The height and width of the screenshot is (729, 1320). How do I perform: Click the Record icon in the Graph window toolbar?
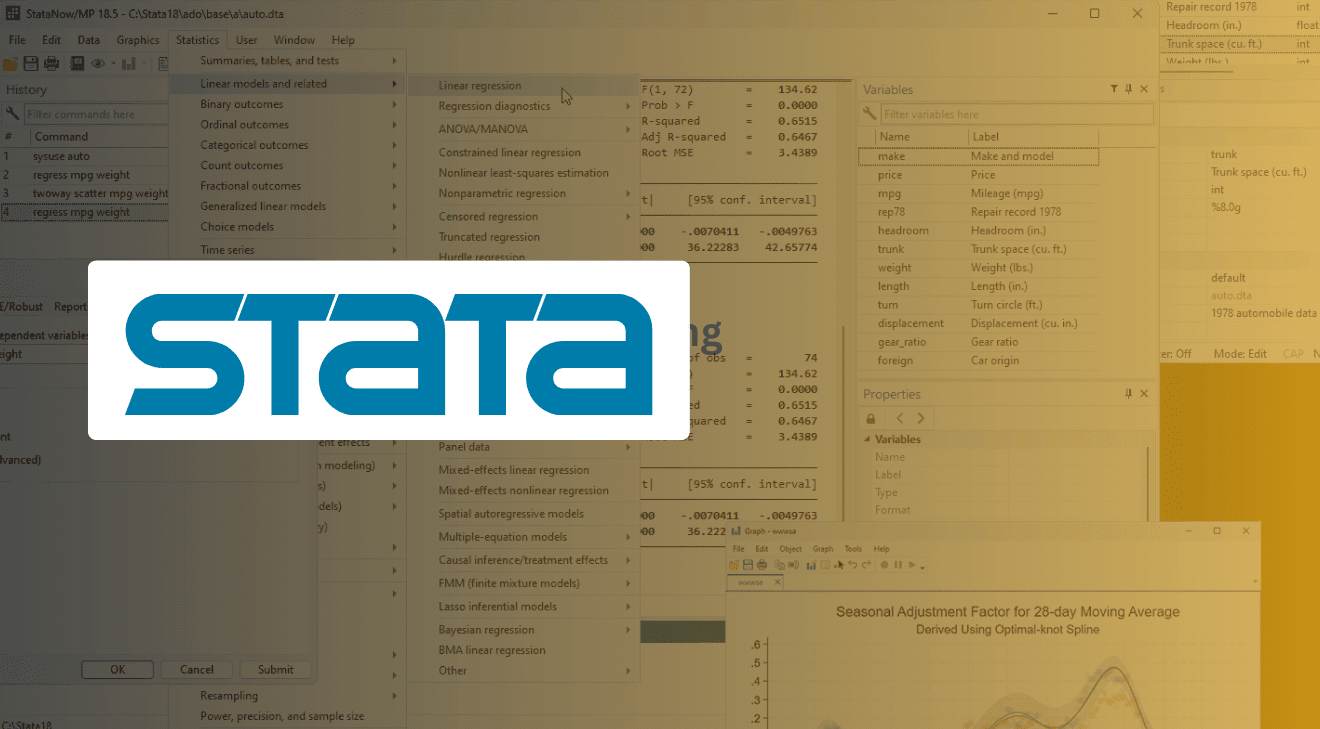884,565
